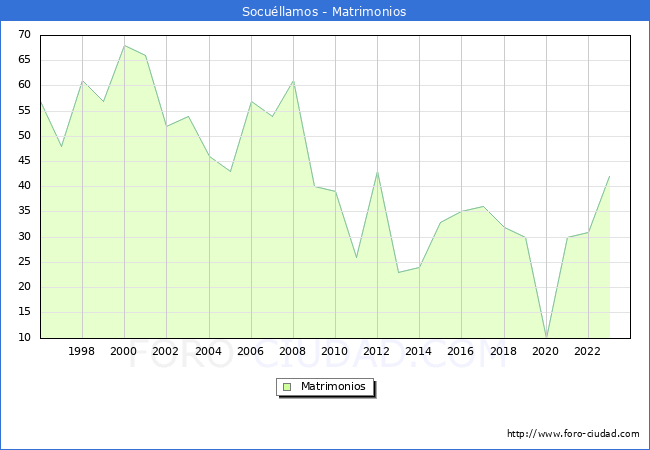The image size is (650, 450).
Task: Click the 40 y-axis label
Action: pyautogui.click(x=23, y=186)
